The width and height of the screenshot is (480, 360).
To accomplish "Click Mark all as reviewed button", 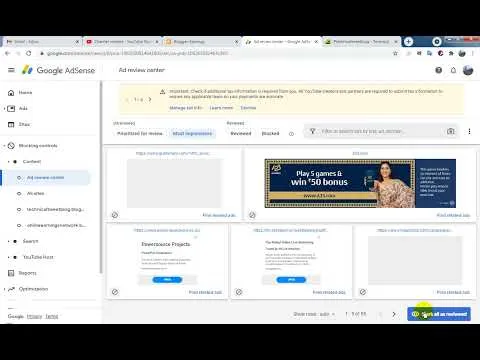I will 439,314.
